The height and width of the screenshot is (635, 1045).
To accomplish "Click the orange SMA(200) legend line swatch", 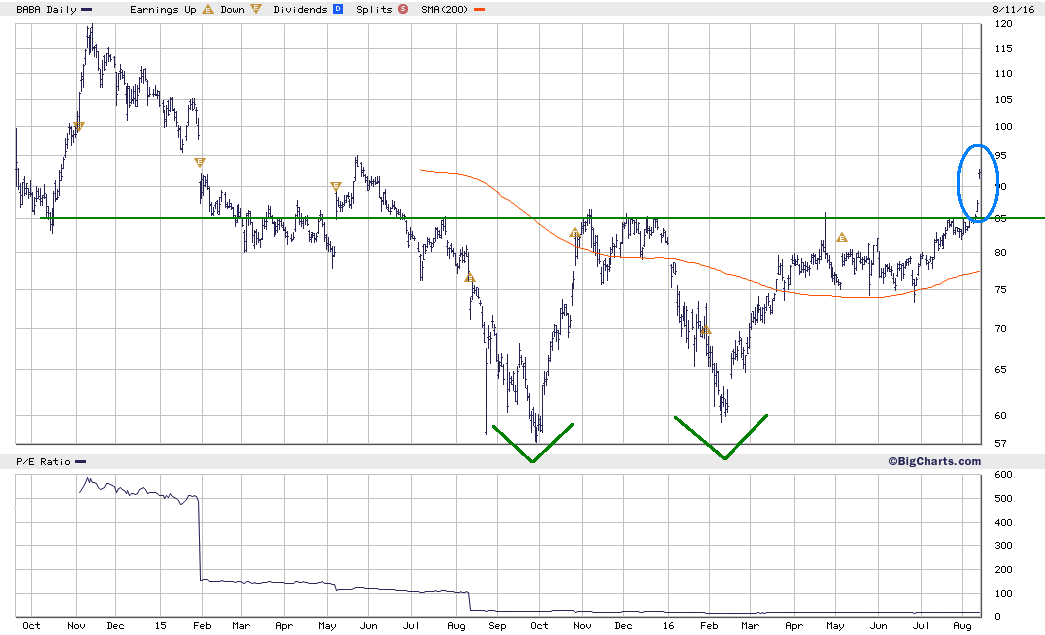I will (479, 10).
